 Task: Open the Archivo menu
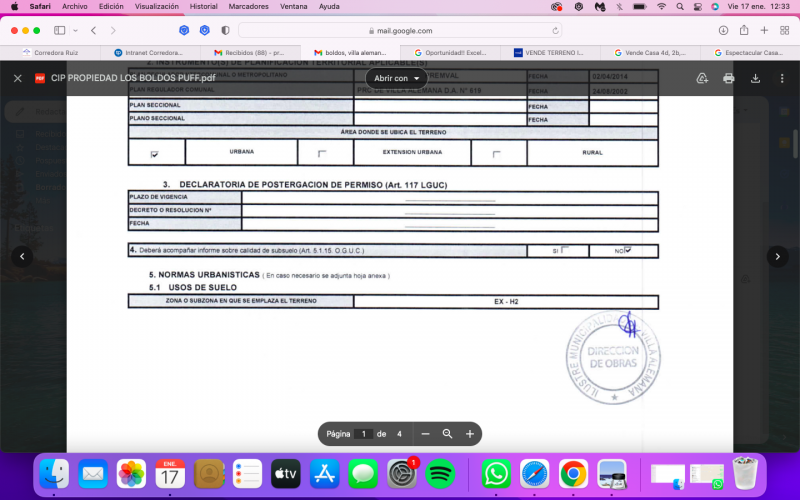[74, 7]
